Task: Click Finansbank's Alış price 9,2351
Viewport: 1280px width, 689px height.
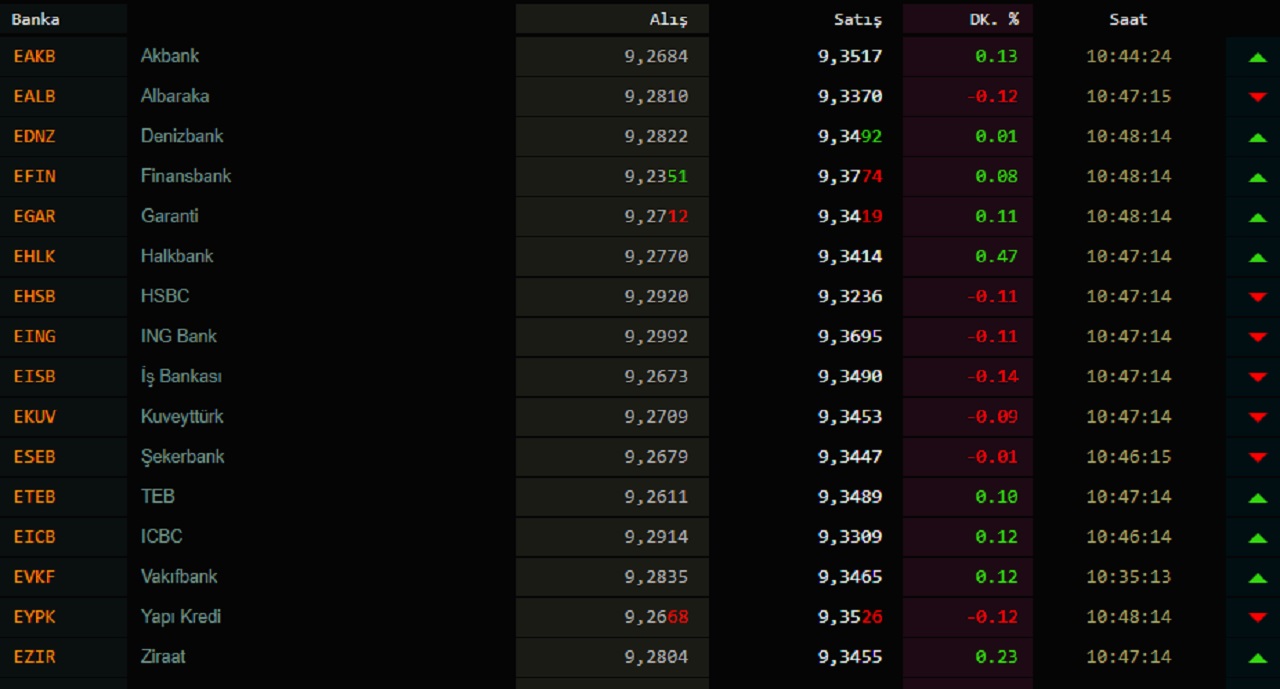Action: (x=656, y=176)
